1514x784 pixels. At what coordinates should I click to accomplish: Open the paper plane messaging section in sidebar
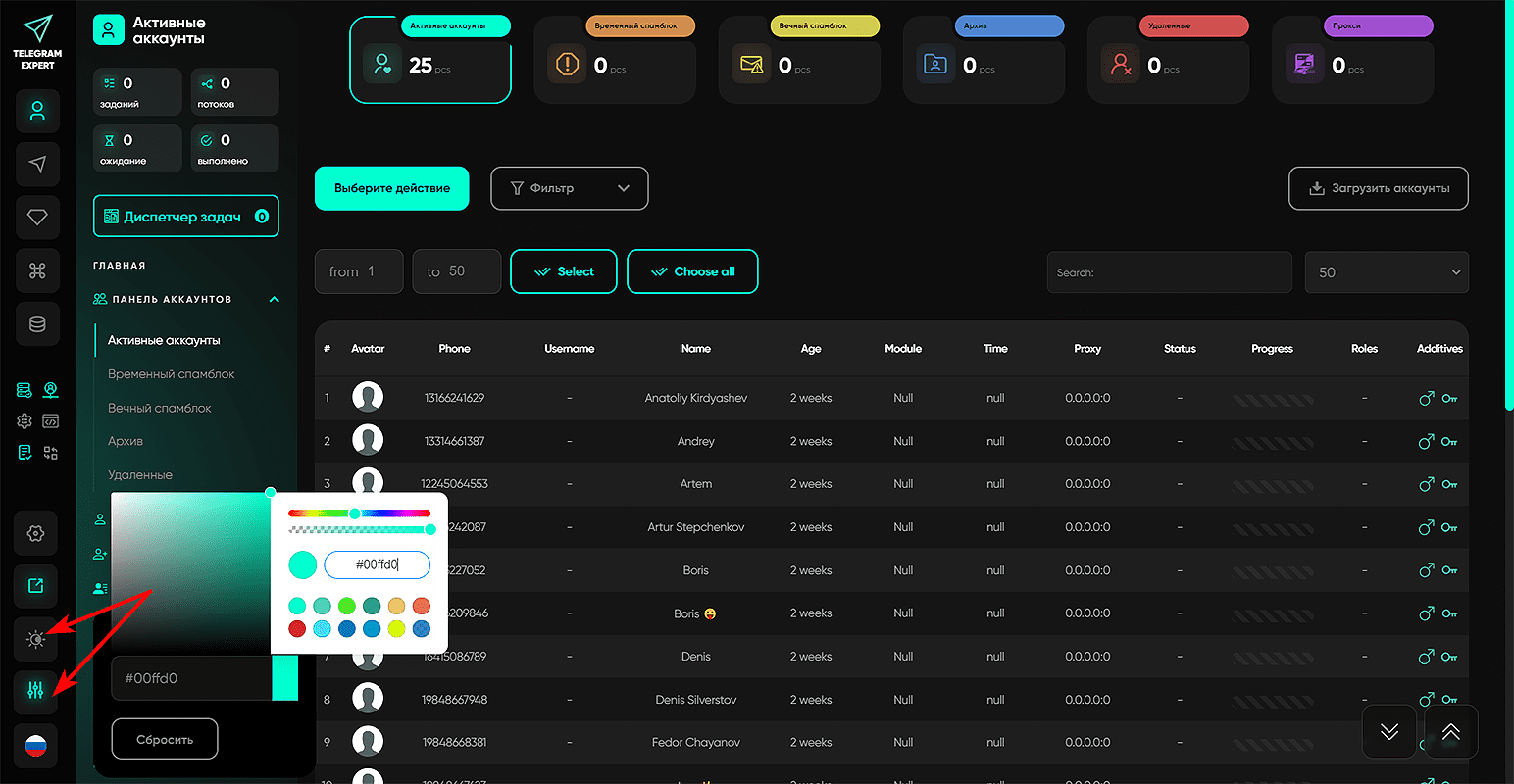click(x=37, y=164)
